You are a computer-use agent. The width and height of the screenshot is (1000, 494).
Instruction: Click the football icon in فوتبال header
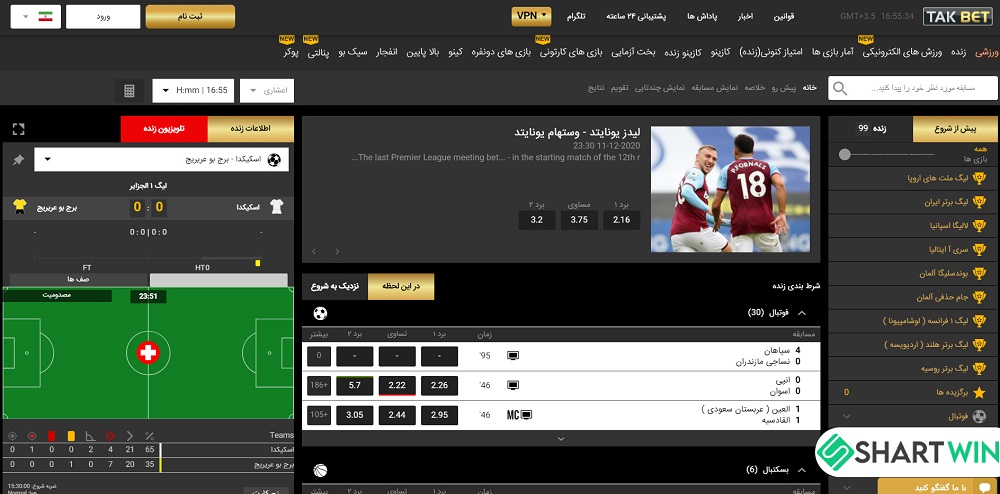coord(320,313)
